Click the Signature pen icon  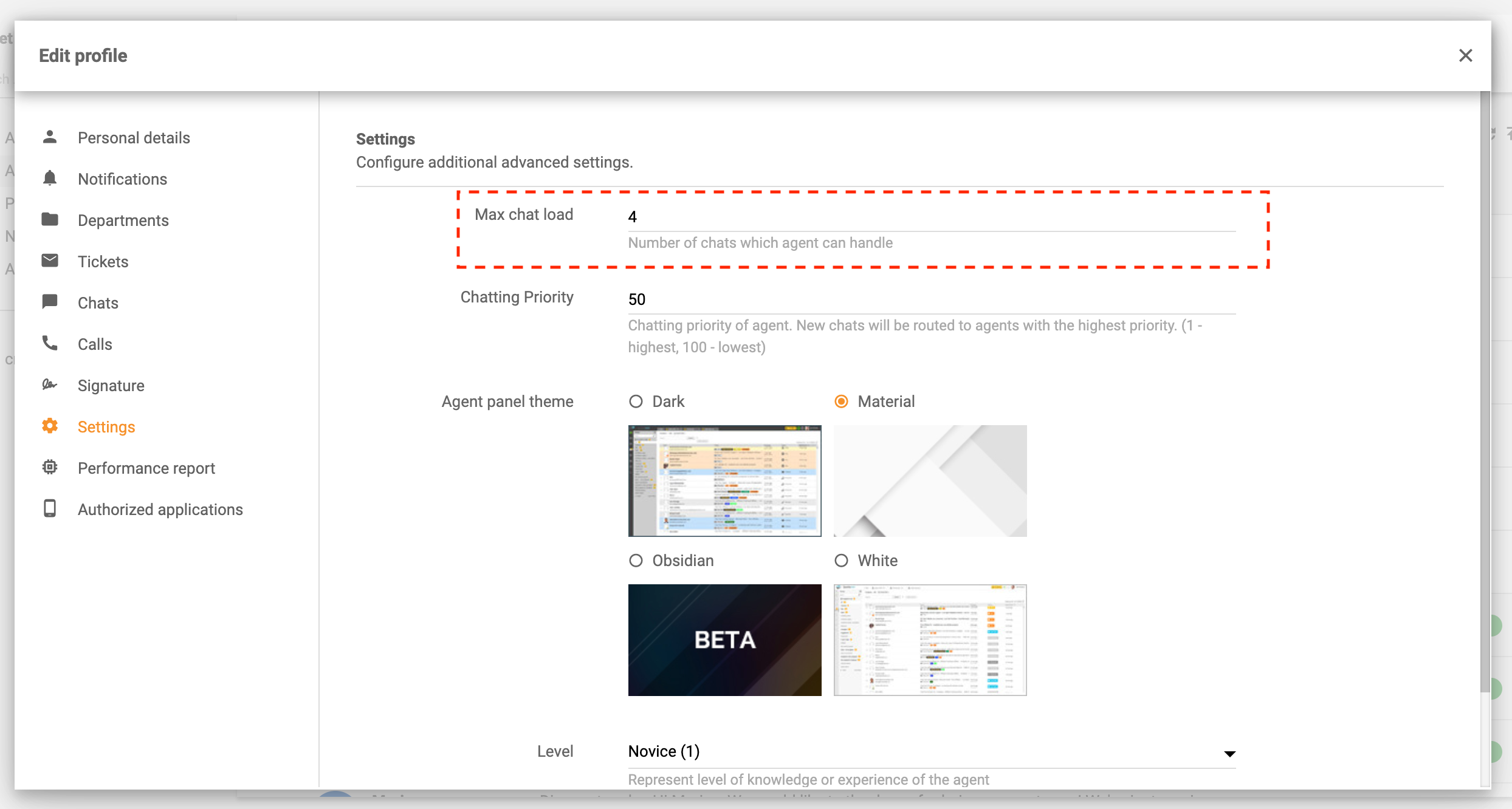coord(50,384)
